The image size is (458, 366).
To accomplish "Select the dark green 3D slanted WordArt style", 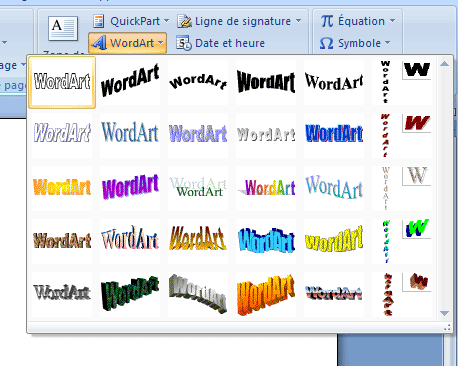I will point(130,294).
